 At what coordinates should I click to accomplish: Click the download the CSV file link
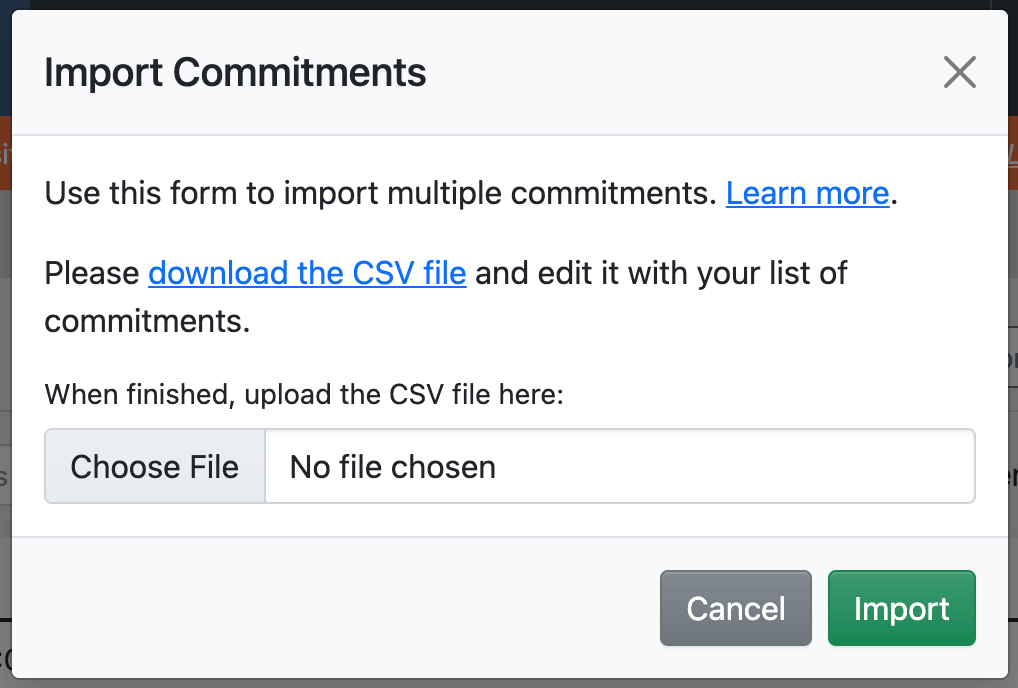307,273
